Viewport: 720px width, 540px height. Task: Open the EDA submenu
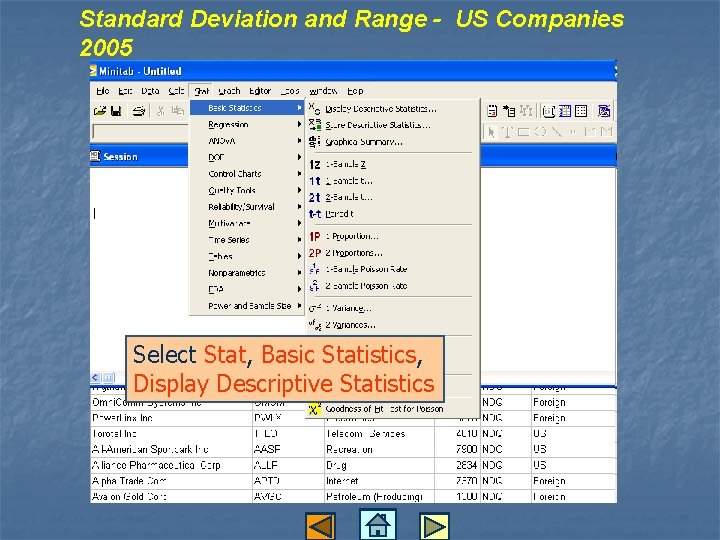click(247, 290)
